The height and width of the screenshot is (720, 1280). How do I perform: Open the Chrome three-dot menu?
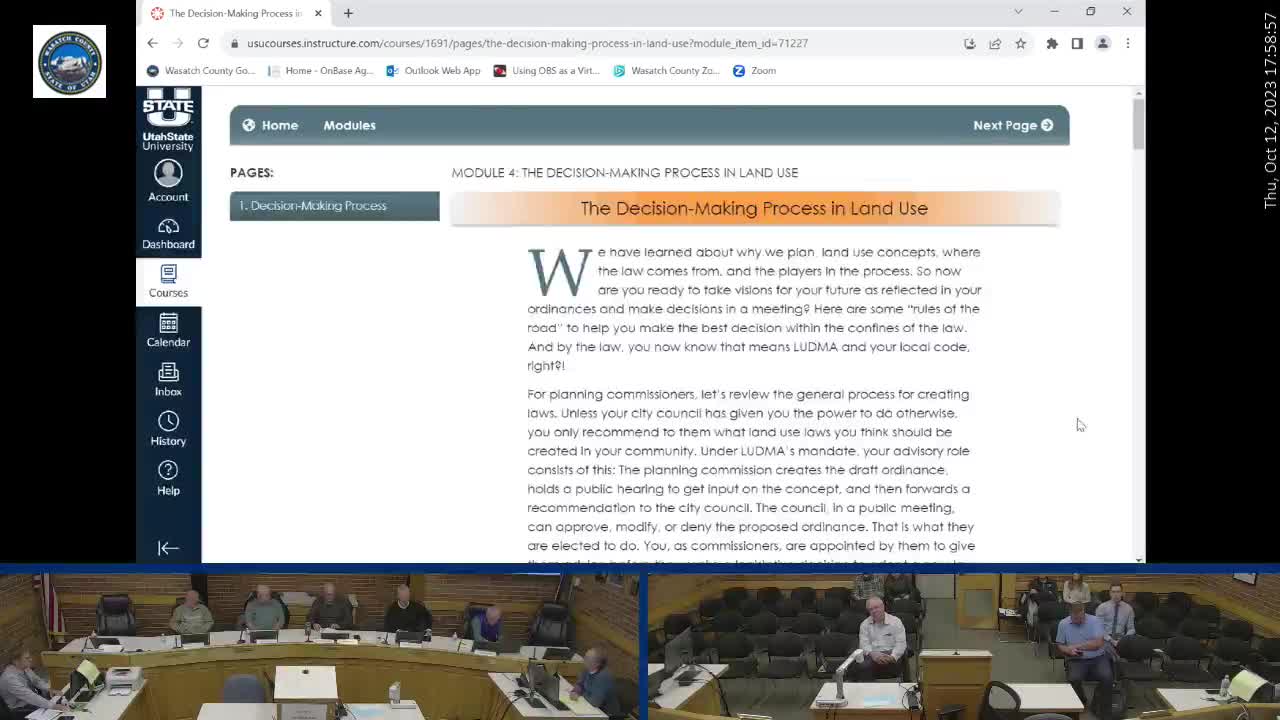click(x=1127, y=43)
